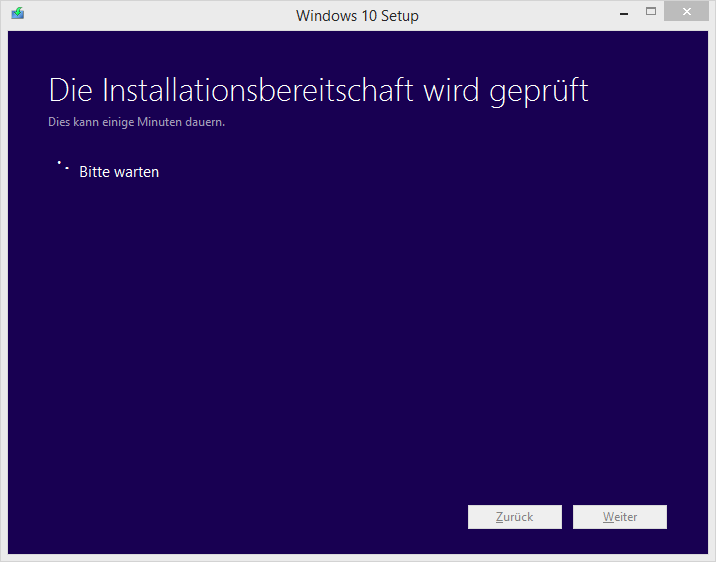Click the spinning progress indicator dots

pyautogui.click(x=63, y=166)
